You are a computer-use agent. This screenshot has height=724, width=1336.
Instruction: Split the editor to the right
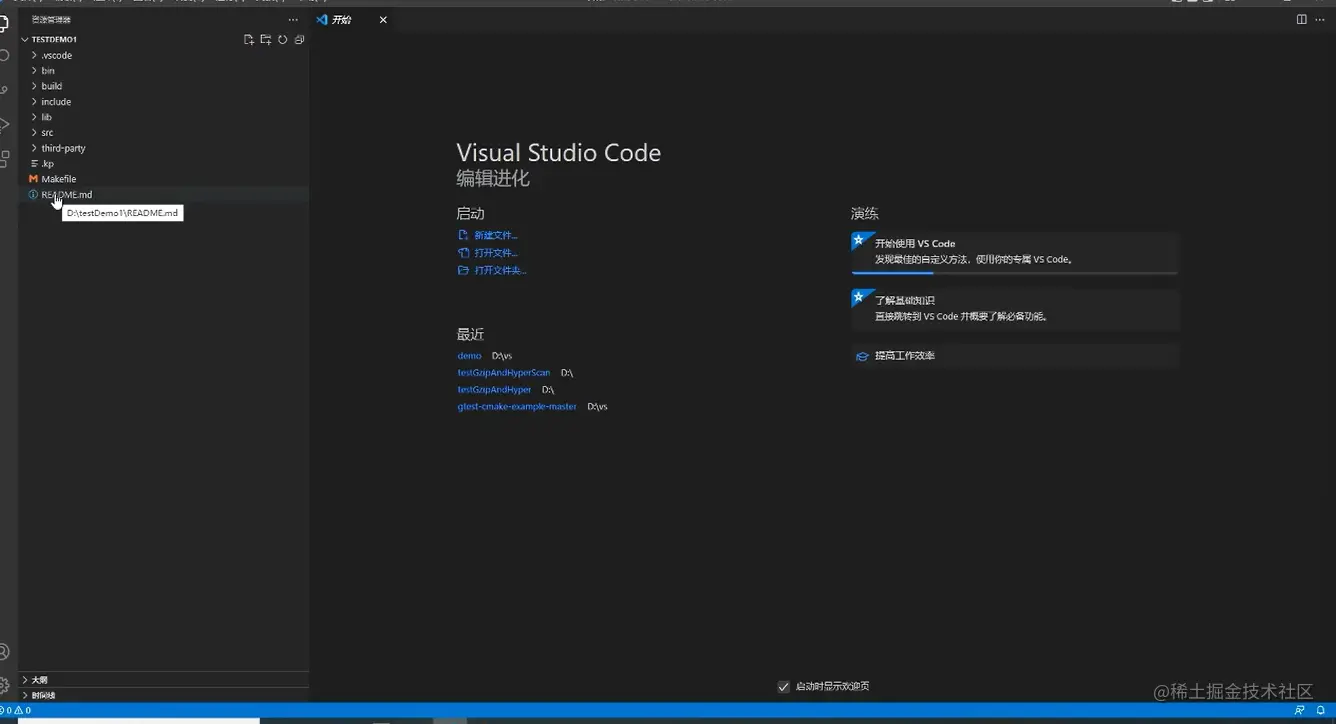(x=1301, y=19)
